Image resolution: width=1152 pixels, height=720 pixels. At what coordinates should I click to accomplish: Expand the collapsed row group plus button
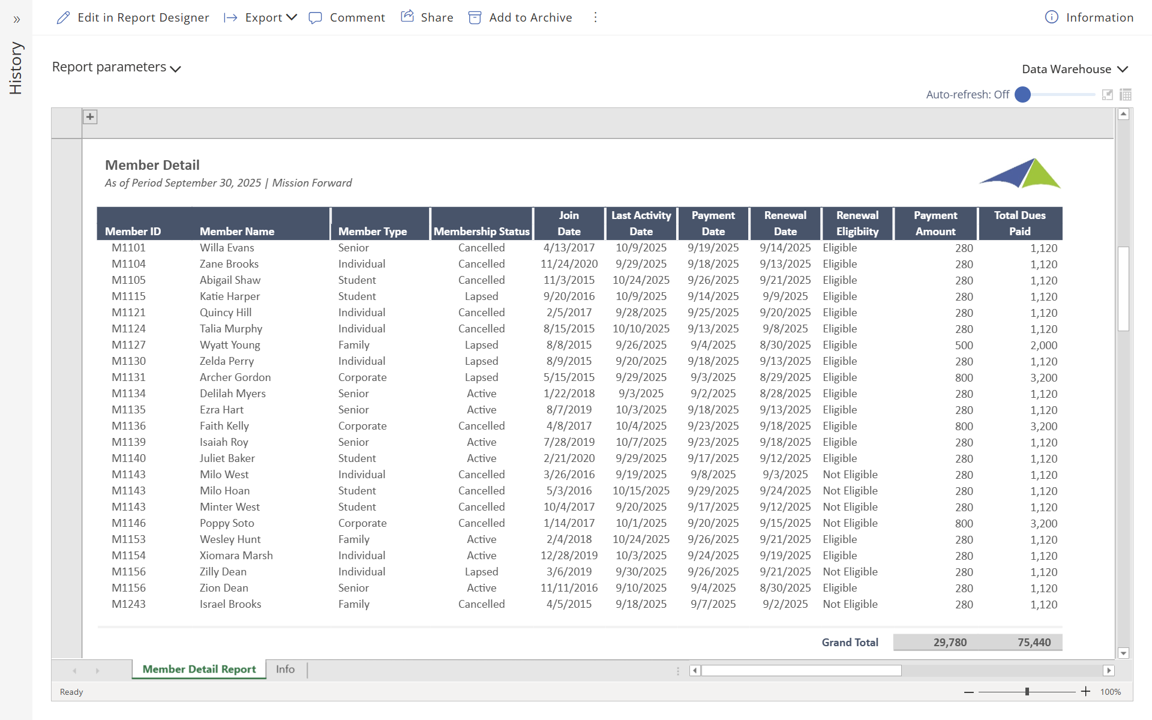(90, 117)
